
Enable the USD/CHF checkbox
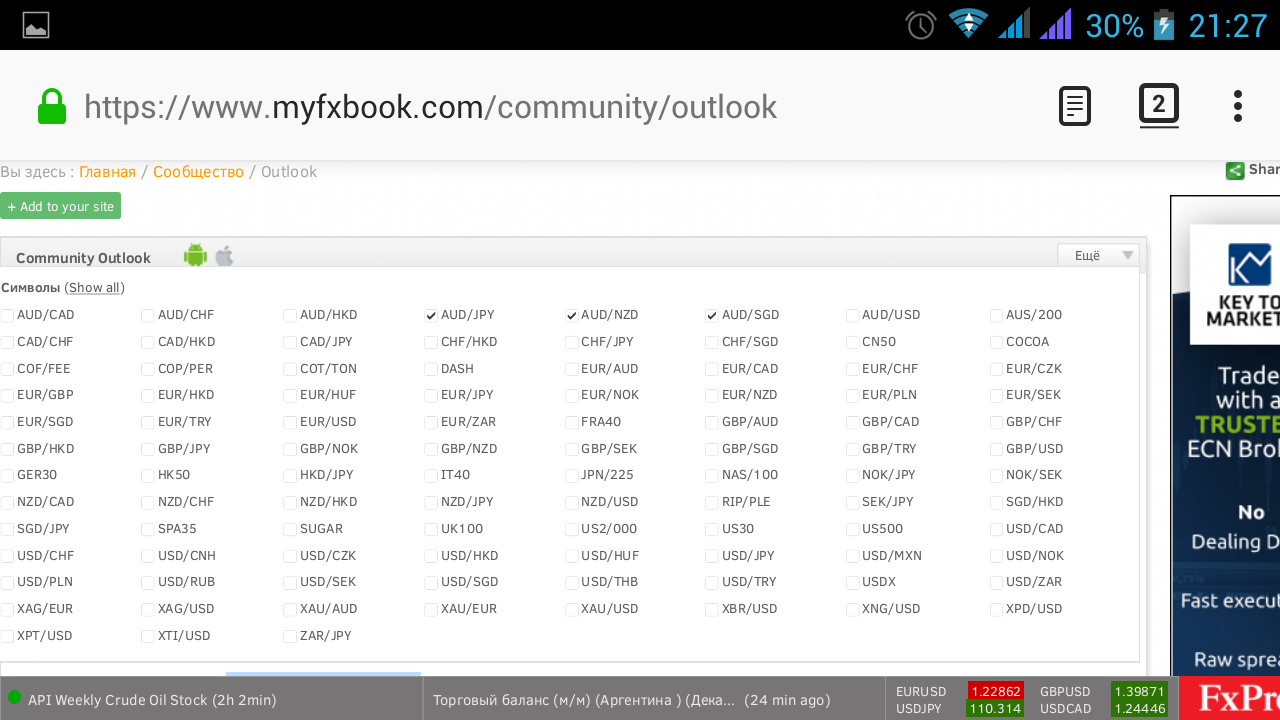[7, 557]
